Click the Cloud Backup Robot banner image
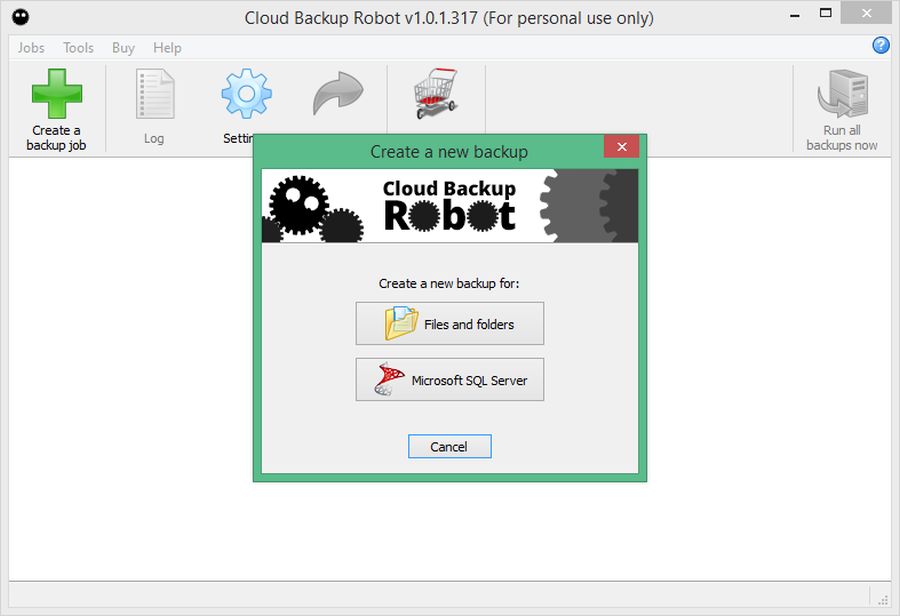The image size is (900, 616). [x=449, y=205]
